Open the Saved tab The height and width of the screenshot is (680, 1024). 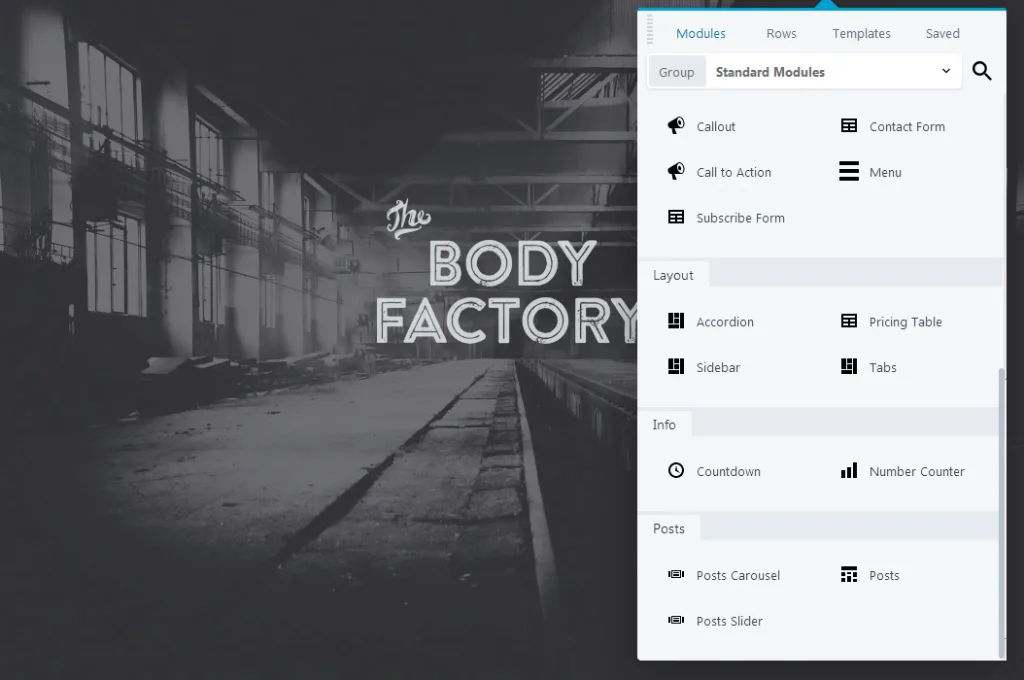point(942,33)
